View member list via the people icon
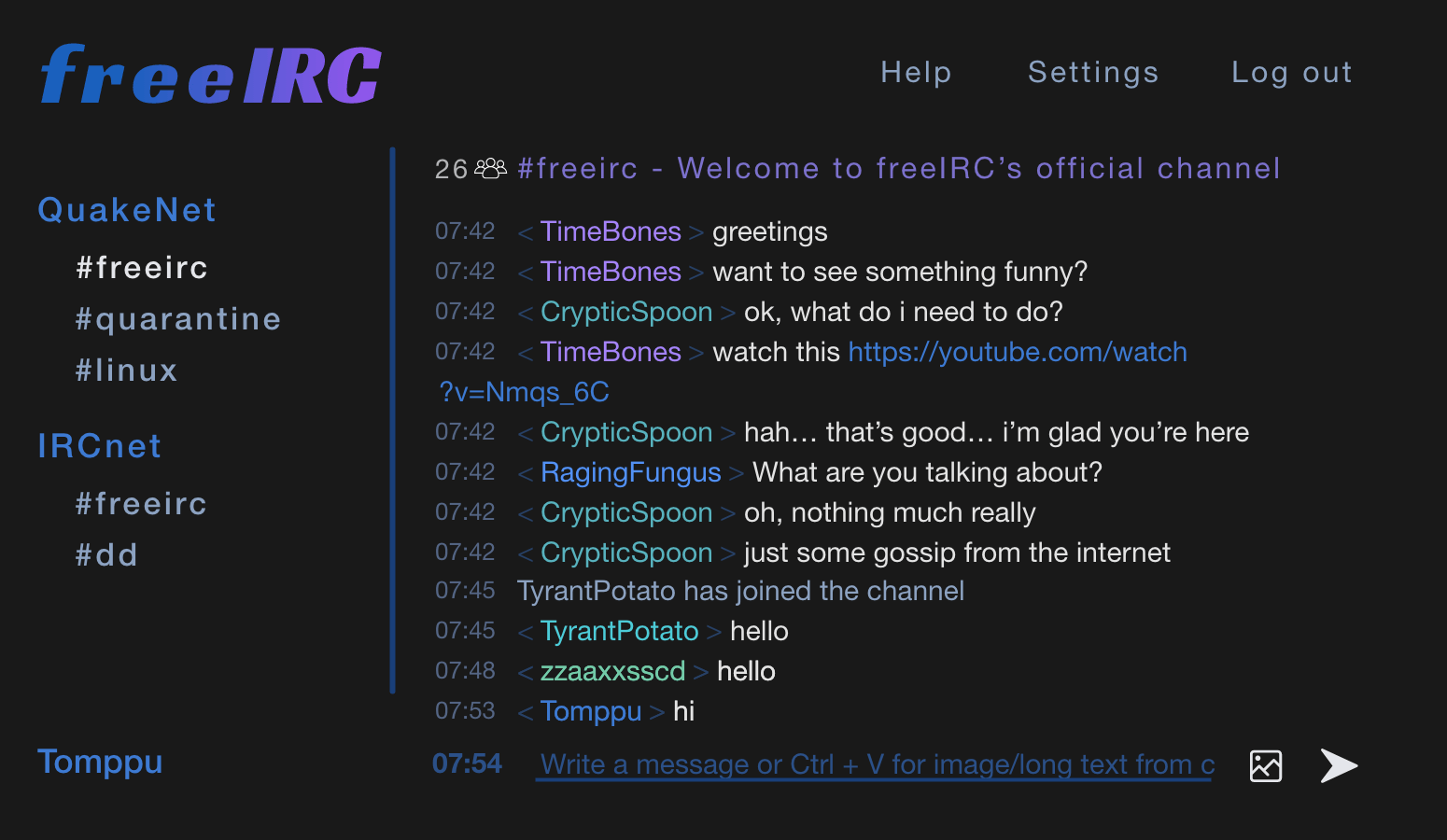This screenshot has height=840, width=1447. click(x=489, y=168)
